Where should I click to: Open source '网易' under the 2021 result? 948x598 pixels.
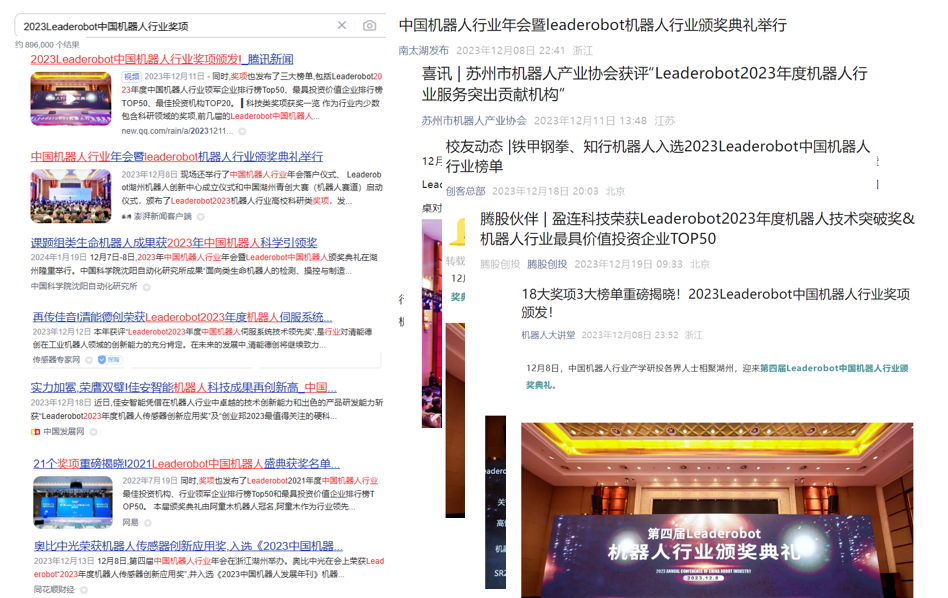click(x=131, y=522)
